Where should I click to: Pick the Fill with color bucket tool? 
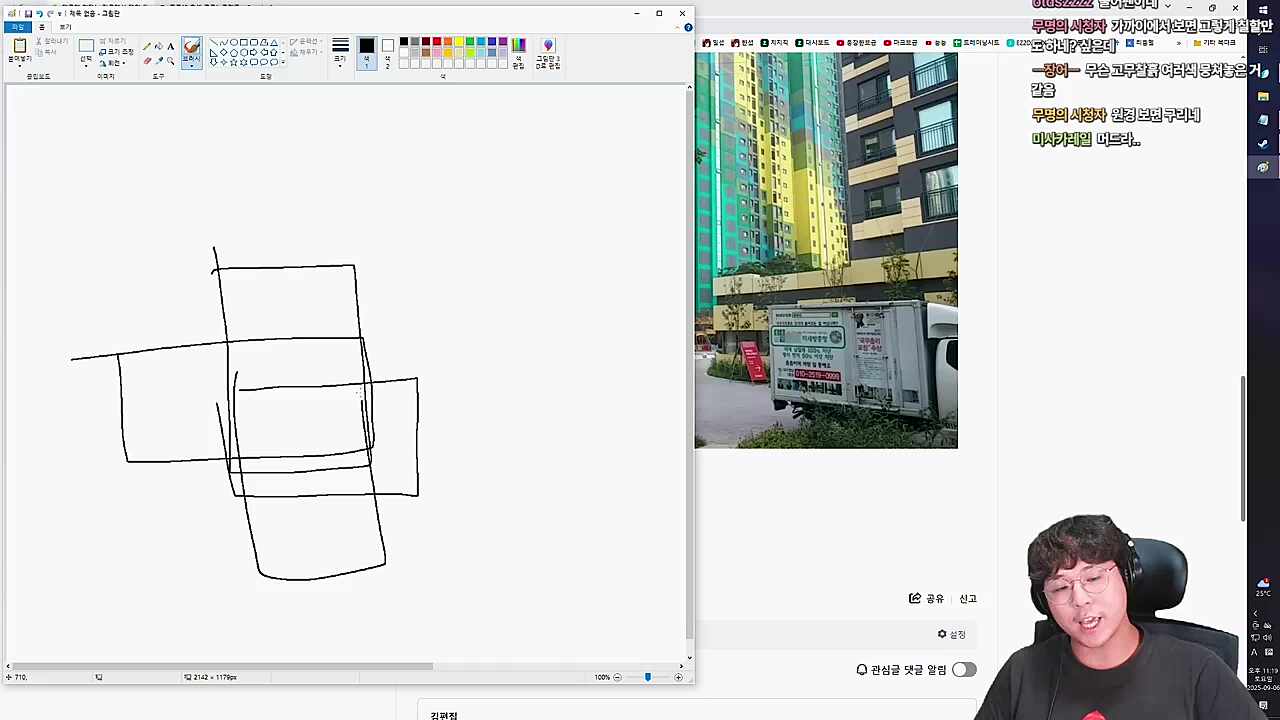[x=159, y=47]
